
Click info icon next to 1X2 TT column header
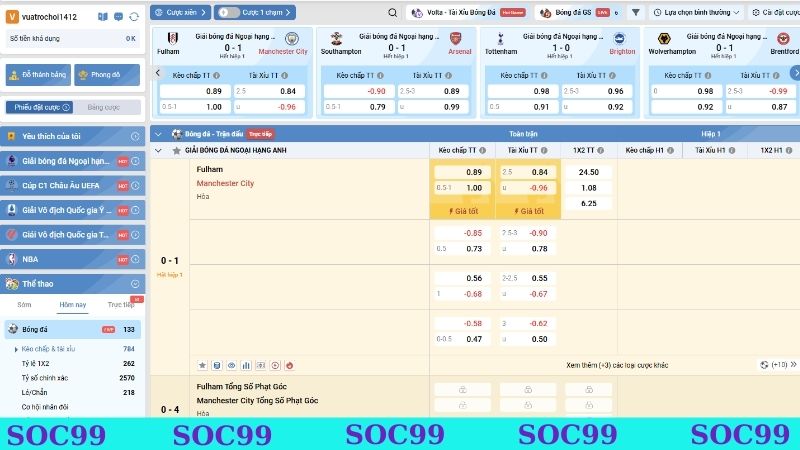[x=601, y=151]
